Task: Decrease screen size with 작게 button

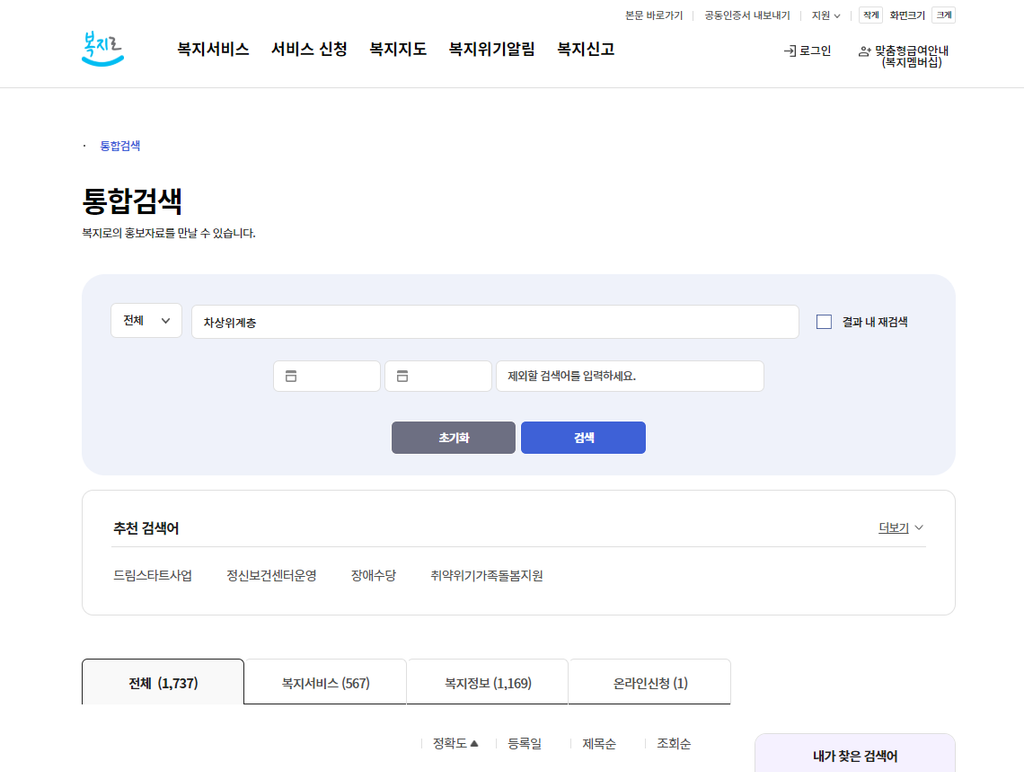Action: (x=871, y=15)
